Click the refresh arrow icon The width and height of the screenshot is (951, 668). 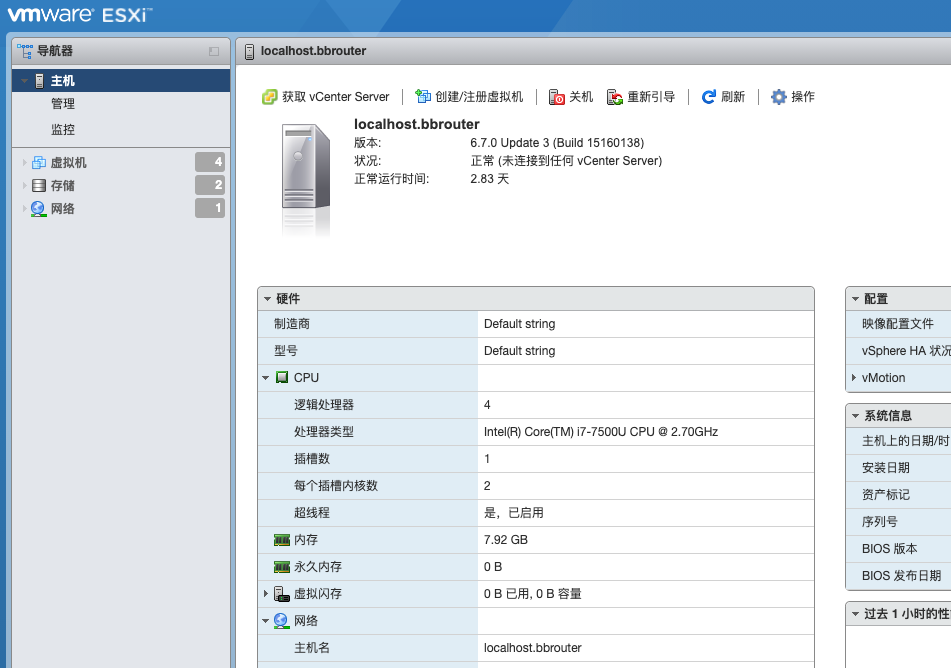(708, 97)
